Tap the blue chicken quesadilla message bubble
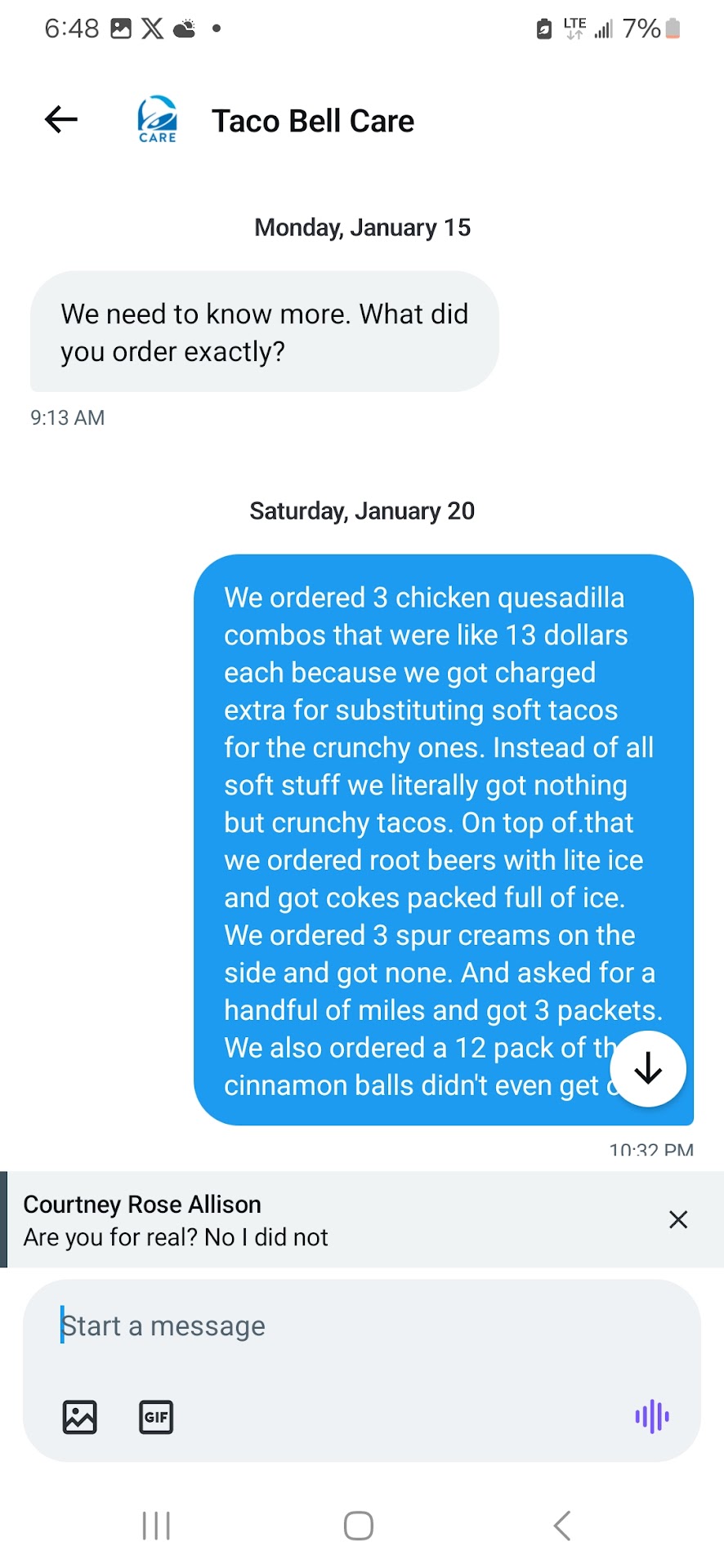This screenshot has width=724, height=1568. point(425,817)
